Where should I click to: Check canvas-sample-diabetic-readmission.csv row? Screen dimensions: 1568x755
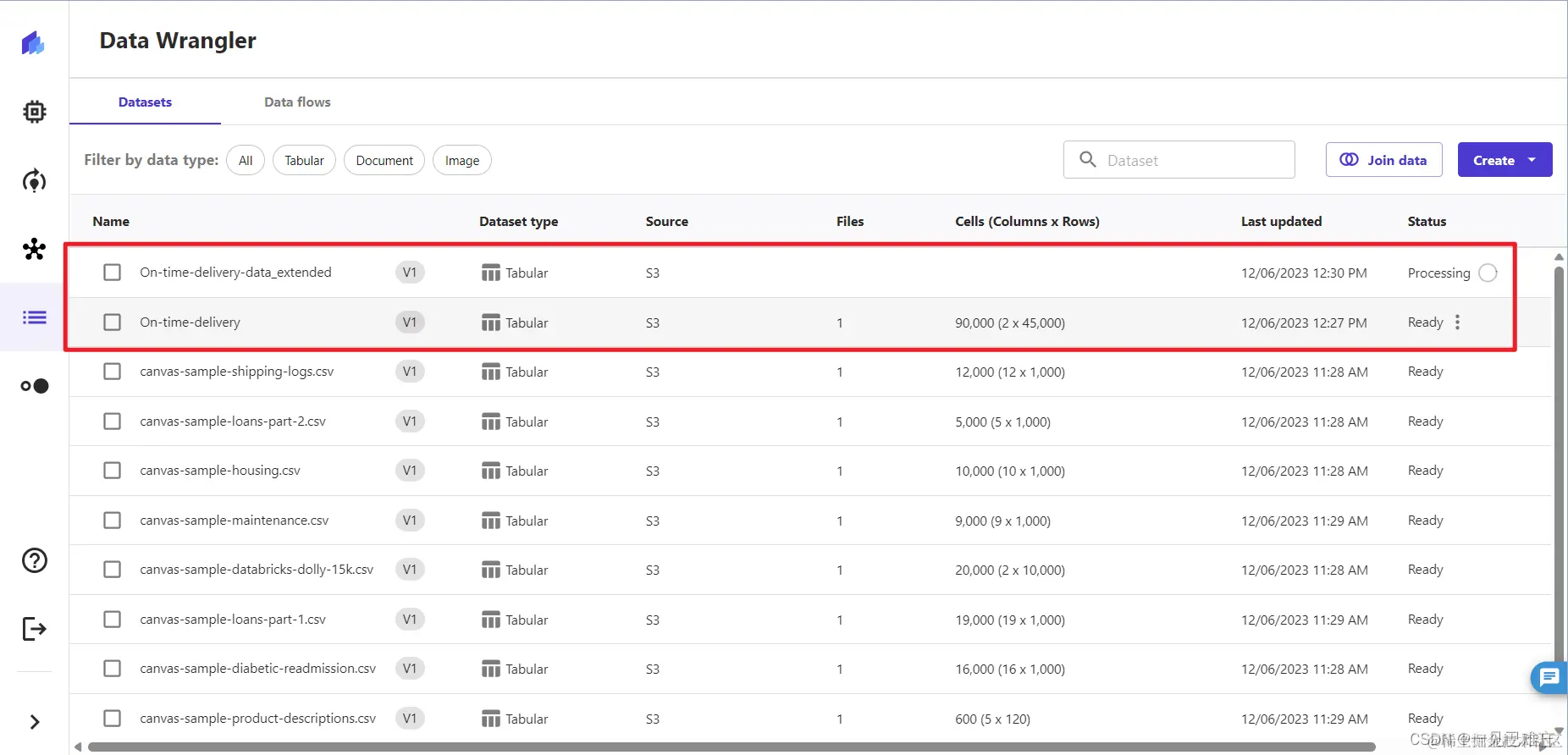click(x=112, y=668)
